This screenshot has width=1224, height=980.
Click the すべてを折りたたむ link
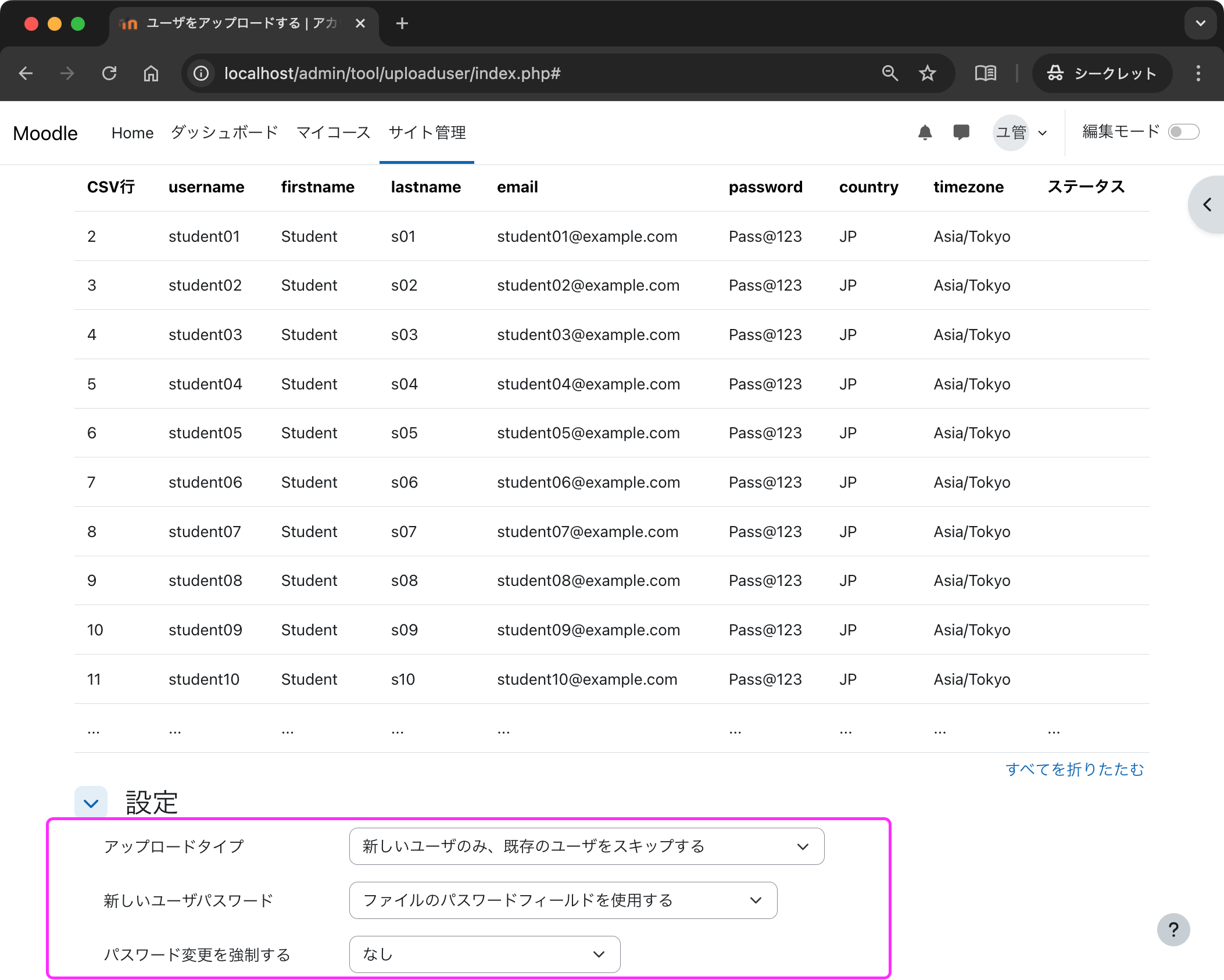pyautogui.click(x=1074, y=769)
